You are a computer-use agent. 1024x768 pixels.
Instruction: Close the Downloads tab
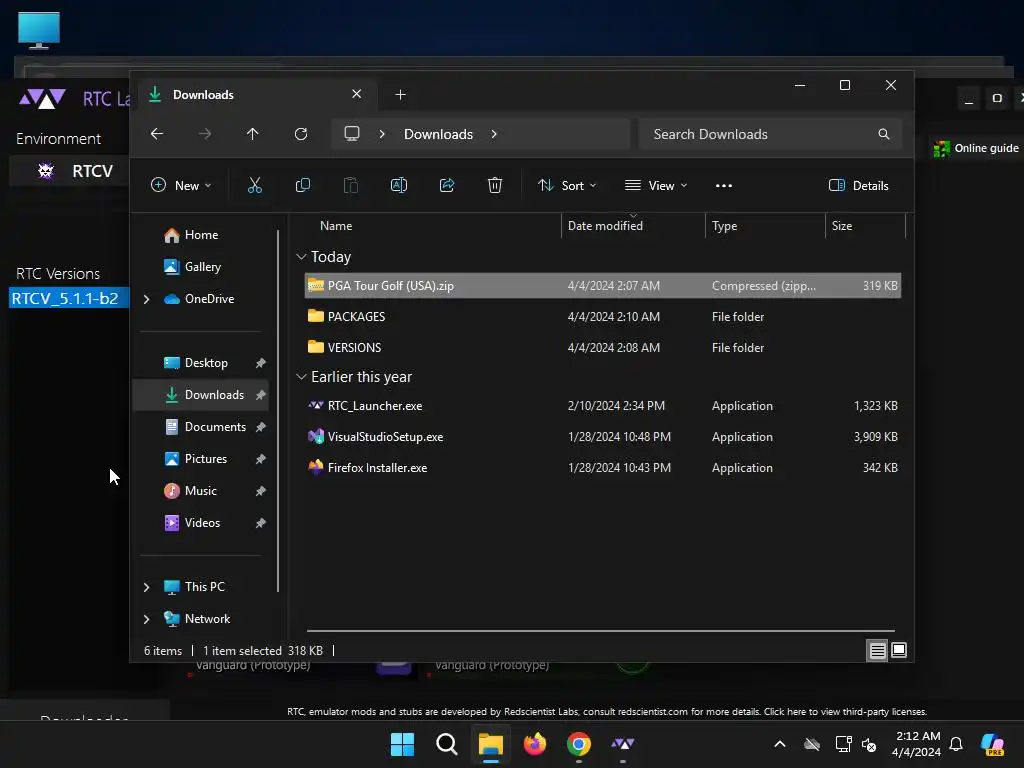pyautogui.click(x=357, y=94)
